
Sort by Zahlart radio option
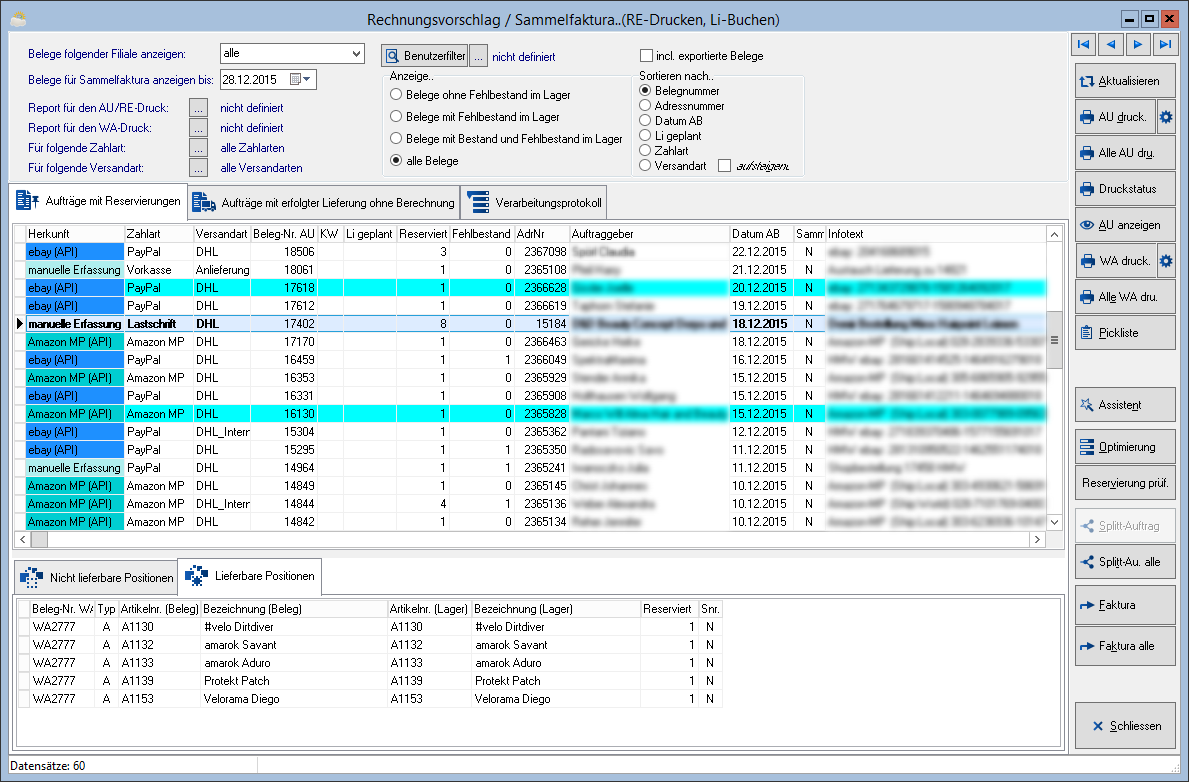tap(645, 150)
